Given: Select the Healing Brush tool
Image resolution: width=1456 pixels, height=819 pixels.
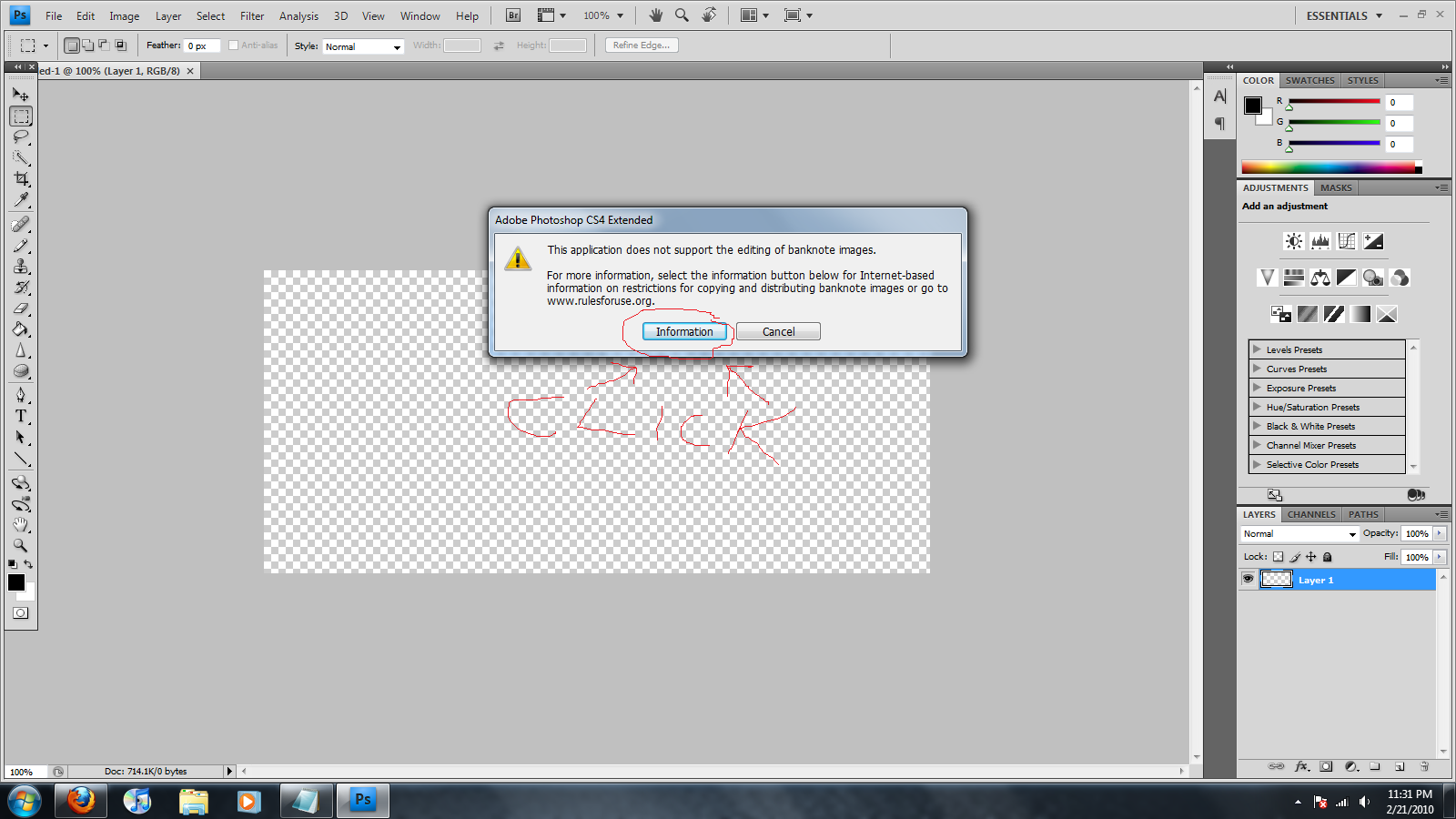Looking at the screenshot, I should click(x=21, y=224).
